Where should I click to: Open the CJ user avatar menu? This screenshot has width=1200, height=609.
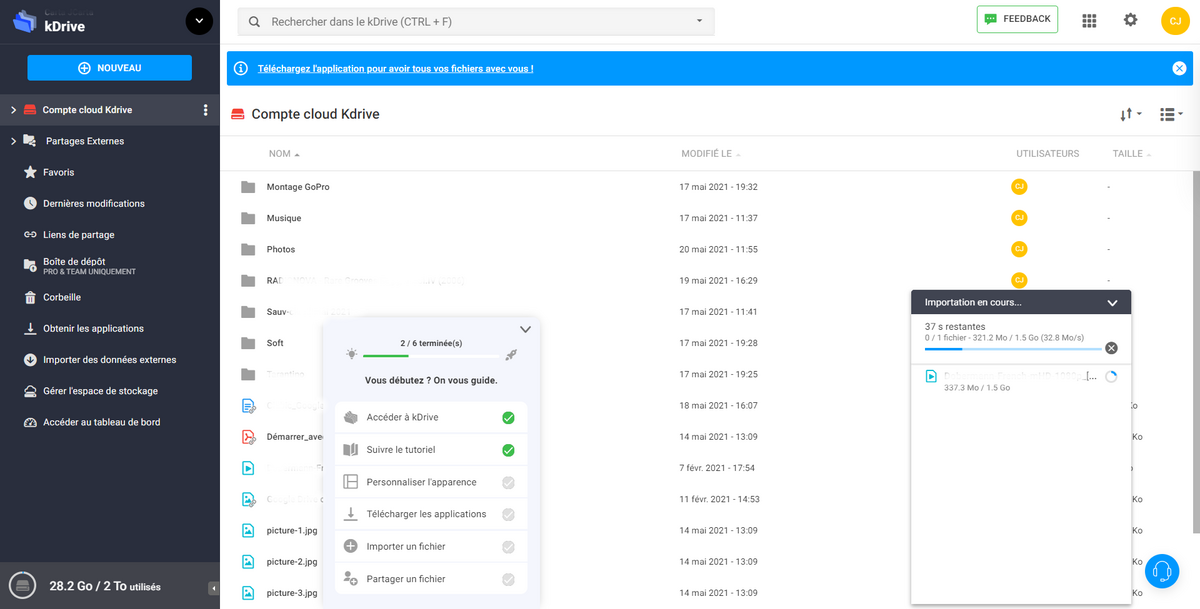1175,20
